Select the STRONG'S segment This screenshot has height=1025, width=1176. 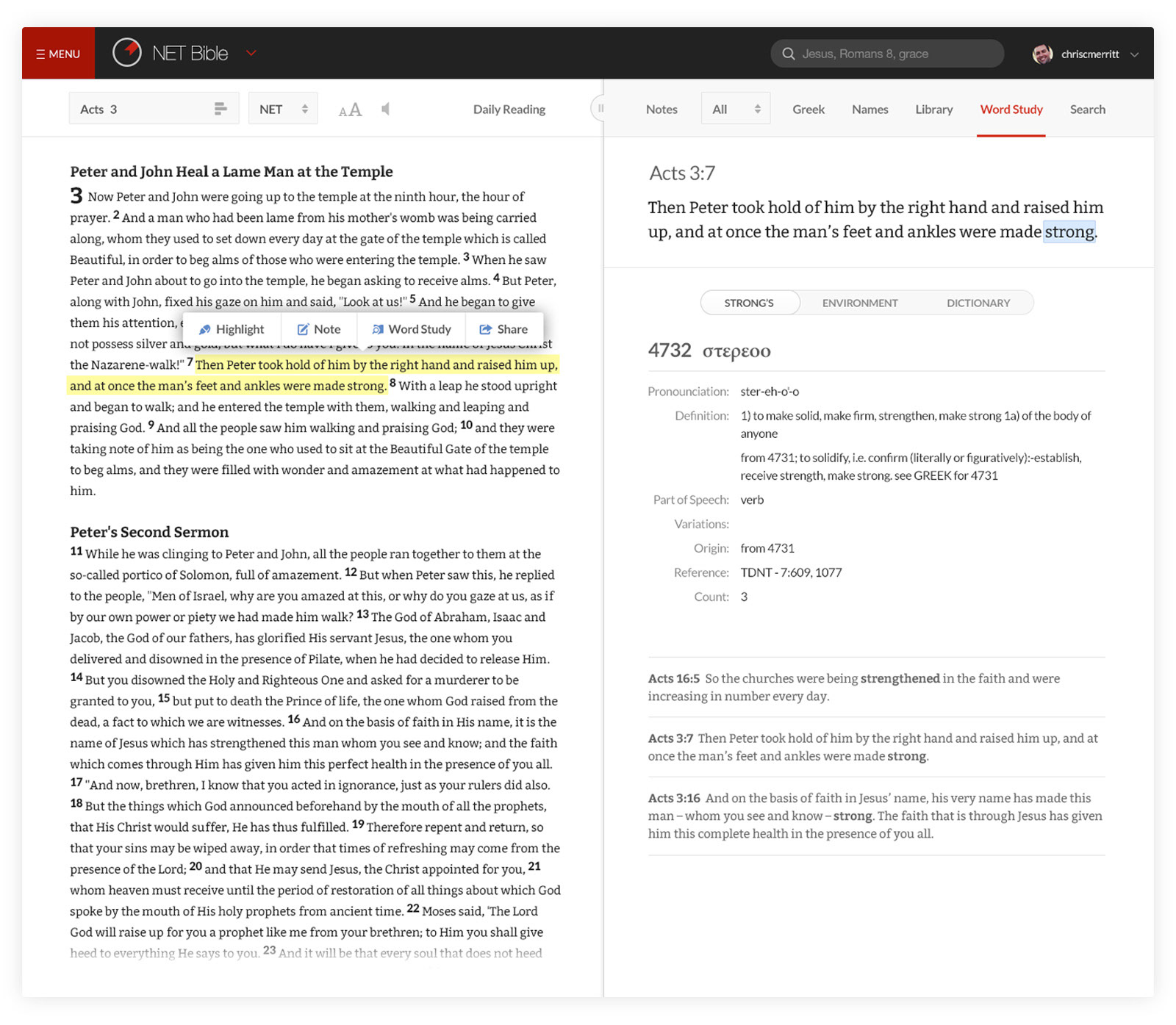[750, 303]
